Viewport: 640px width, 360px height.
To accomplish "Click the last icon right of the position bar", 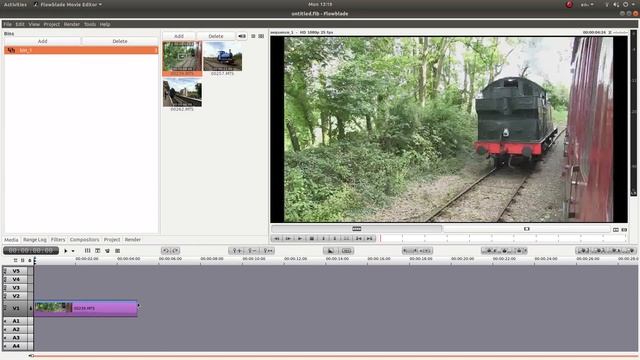I will [x=624, y=230].
